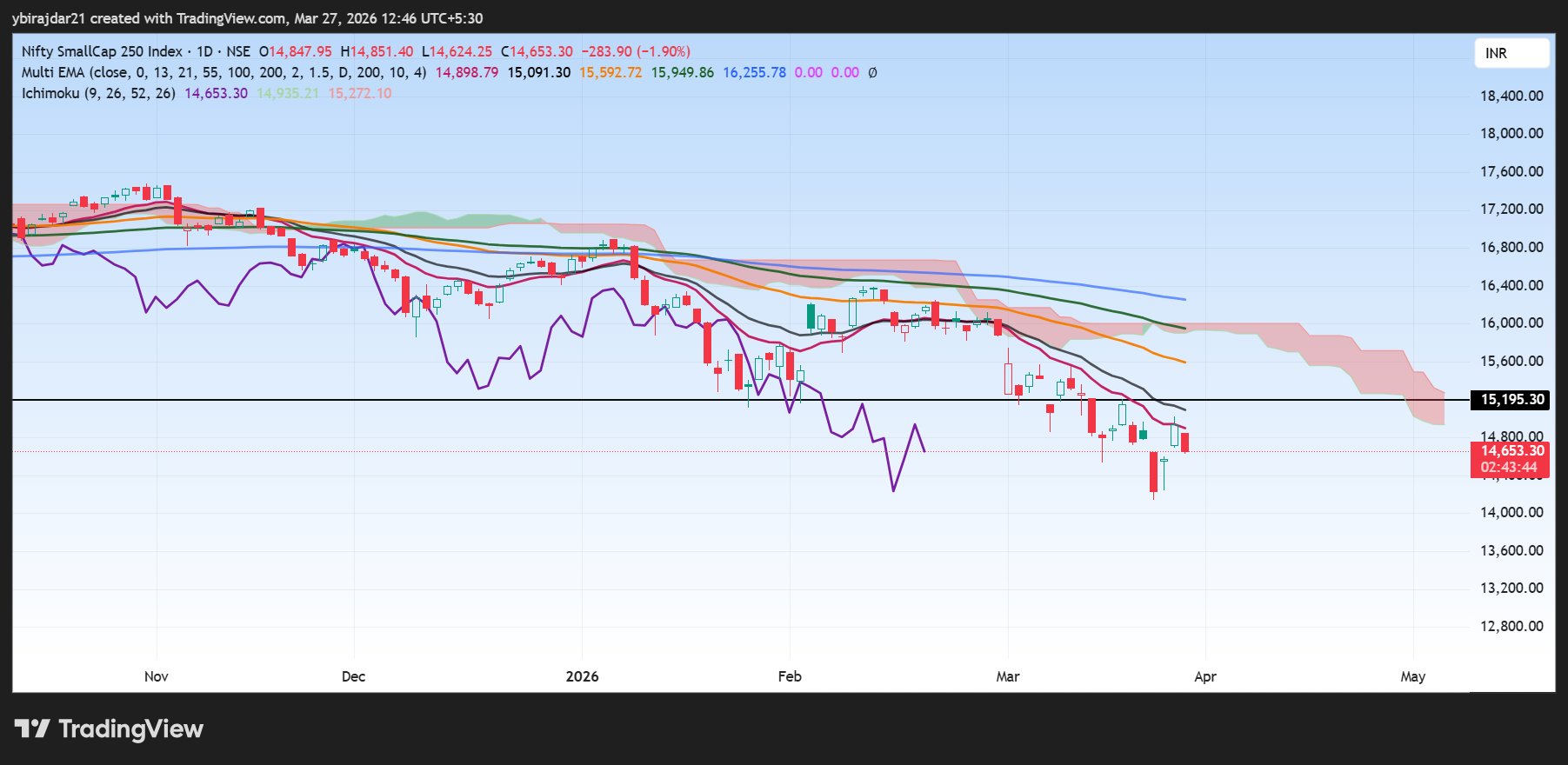Click the red current price label 14,653.30 on axis
The height and width of the screenshot is (765, 1568).
click(1512, 450)
